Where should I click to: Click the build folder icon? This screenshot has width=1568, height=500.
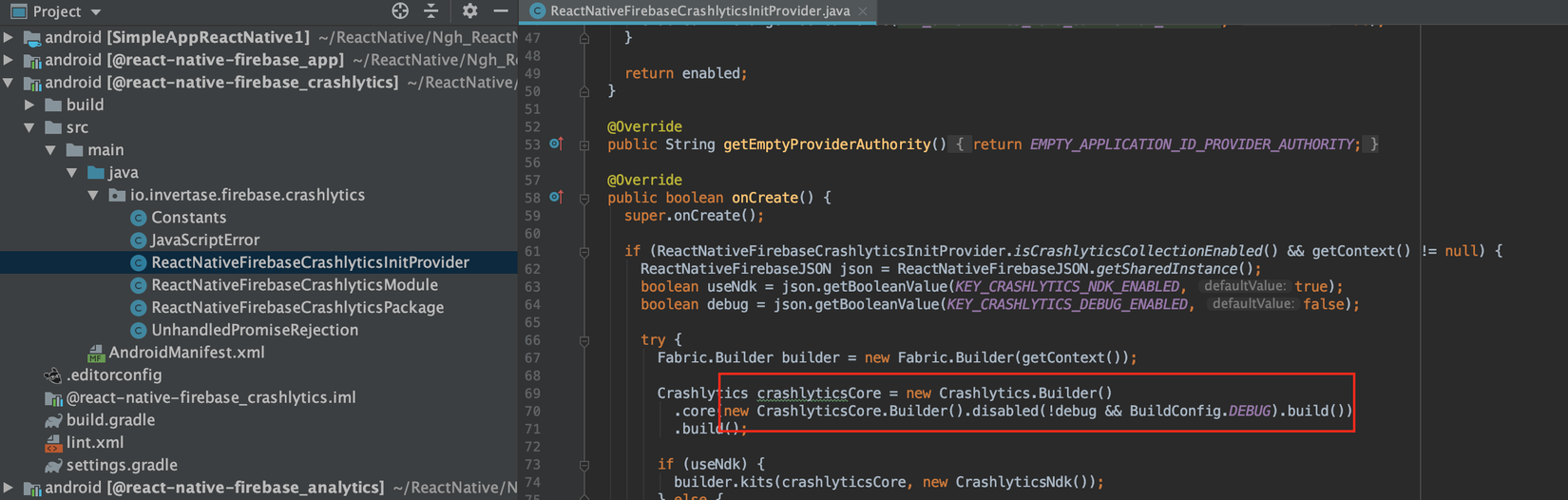click(x=53, y=105)
